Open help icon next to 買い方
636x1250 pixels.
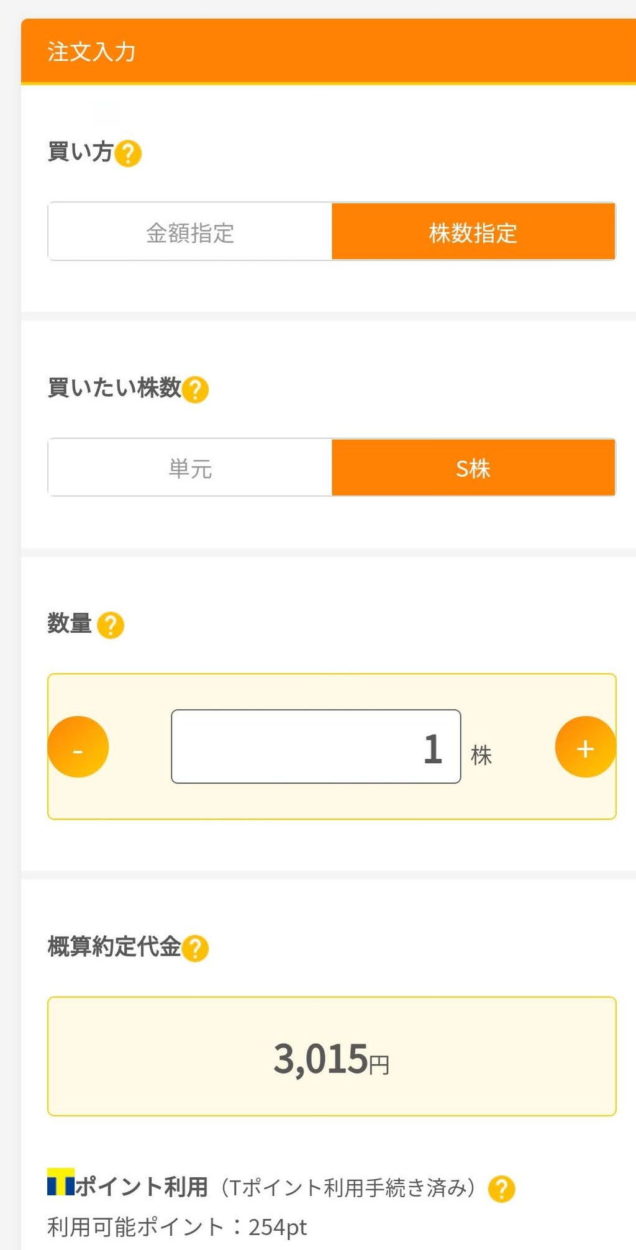pyautogui.click(x=129, y=155)
